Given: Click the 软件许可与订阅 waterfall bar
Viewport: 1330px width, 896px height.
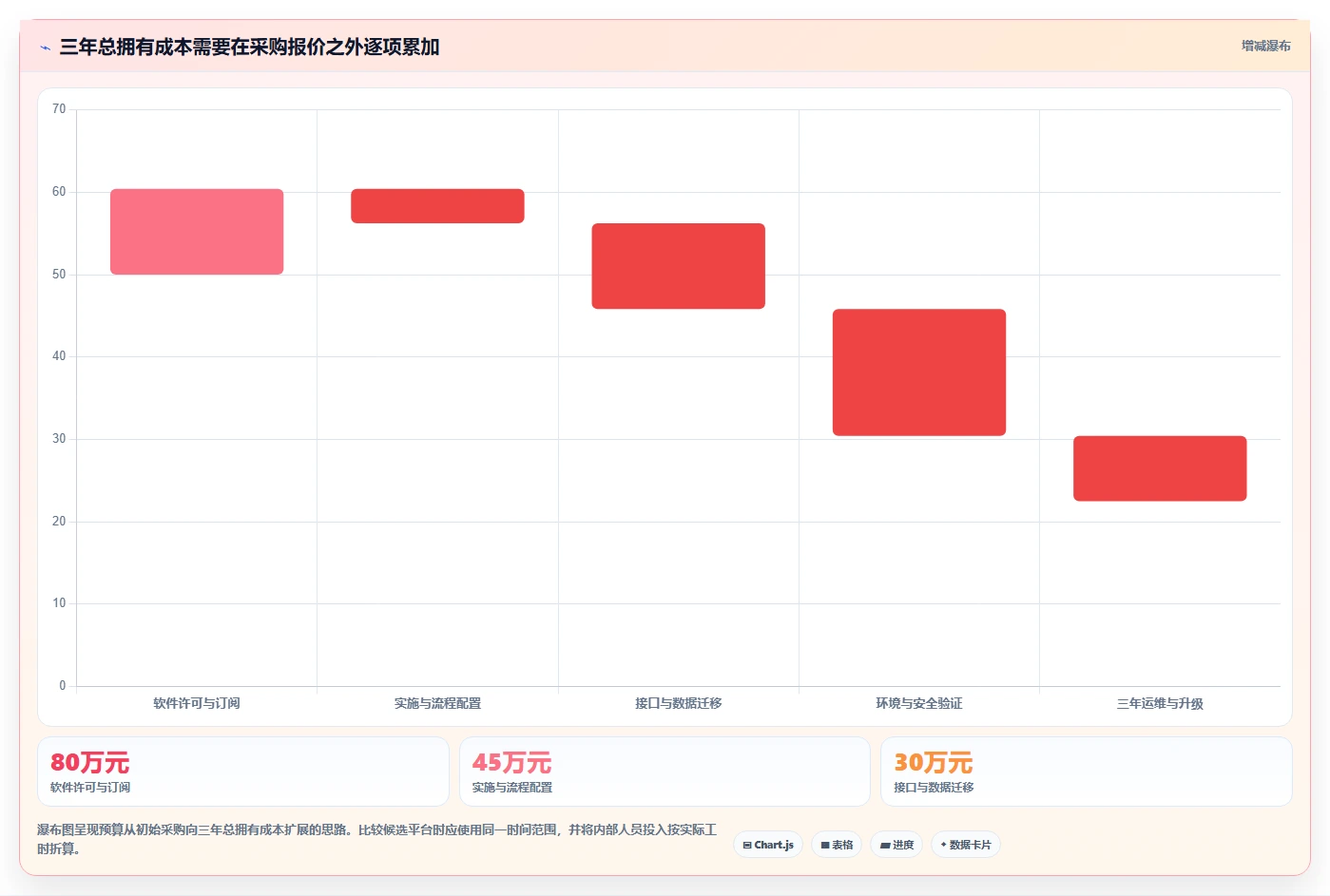Looking at the screenshot, I should tap(197, 232).
